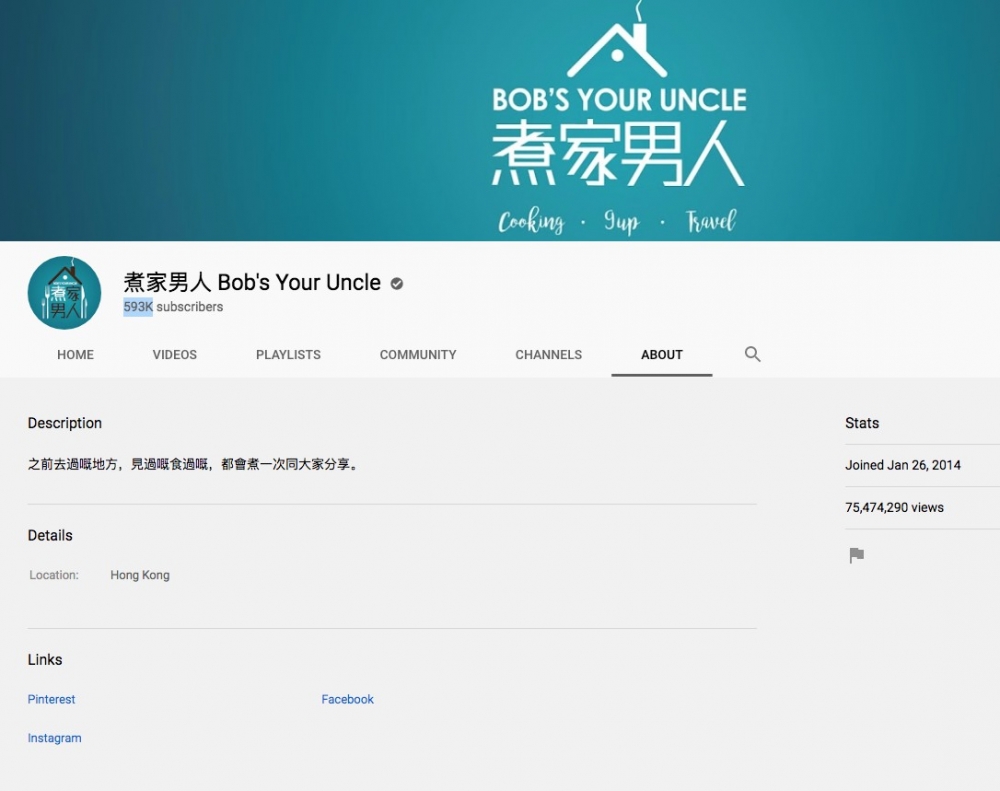Click the report user flag icon
This screenshot has height=791, width=1000.
(856, 556)
